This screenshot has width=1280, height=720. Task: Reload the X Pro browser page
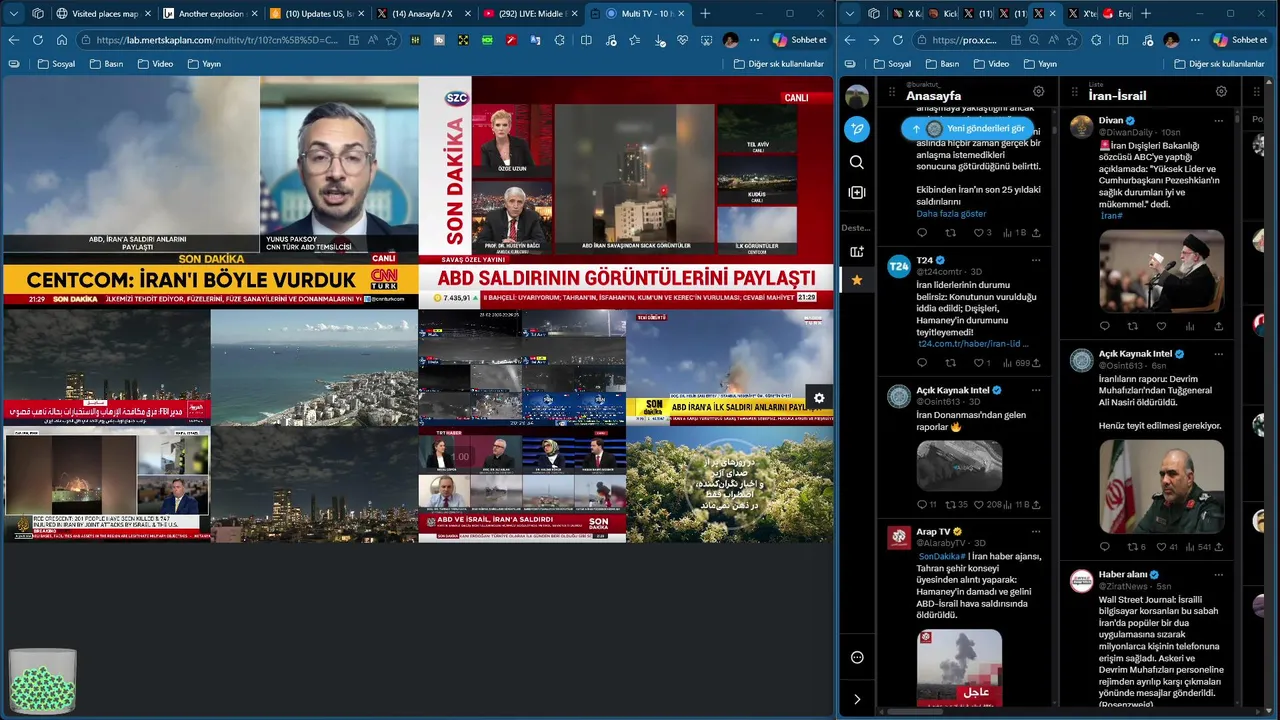tap(897, 40)
